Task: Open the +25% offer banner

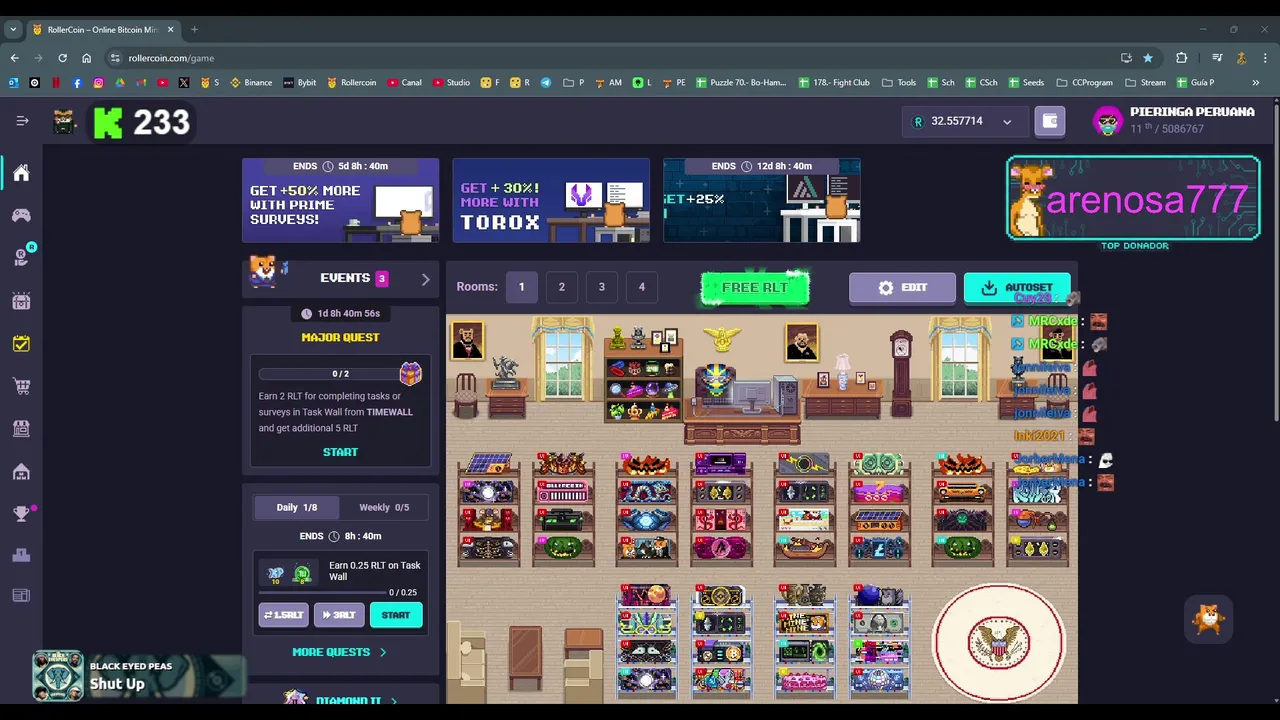Action: point(762,200)
